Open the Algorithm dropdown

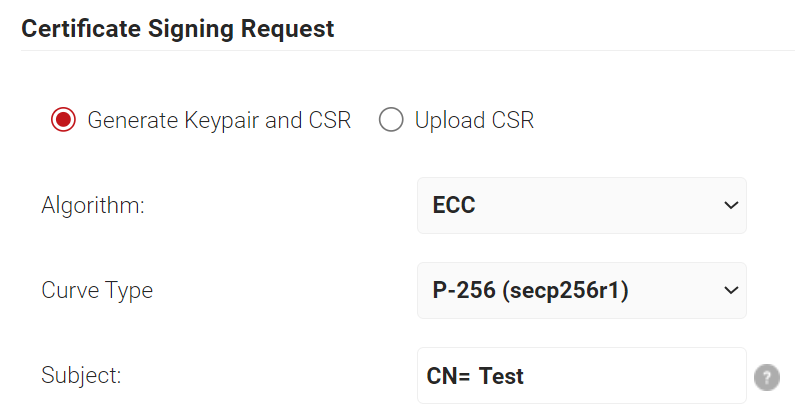[x=582, y=205]
